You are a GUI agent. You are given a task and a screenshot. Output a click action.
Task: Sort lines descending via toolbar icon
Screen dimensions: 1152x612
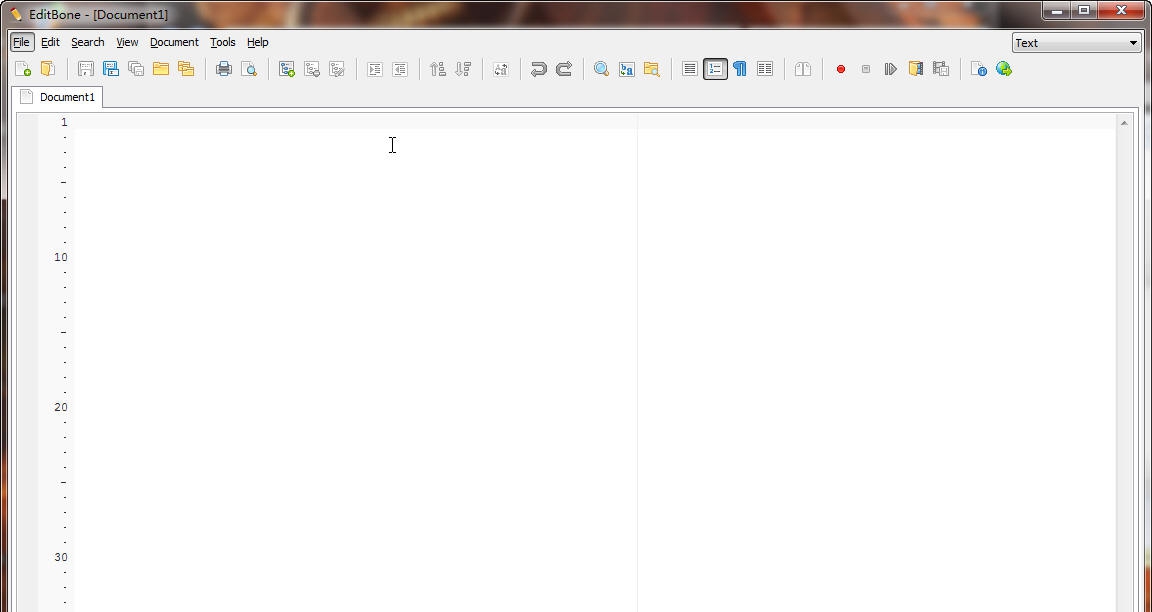click(x=463, y=69)
